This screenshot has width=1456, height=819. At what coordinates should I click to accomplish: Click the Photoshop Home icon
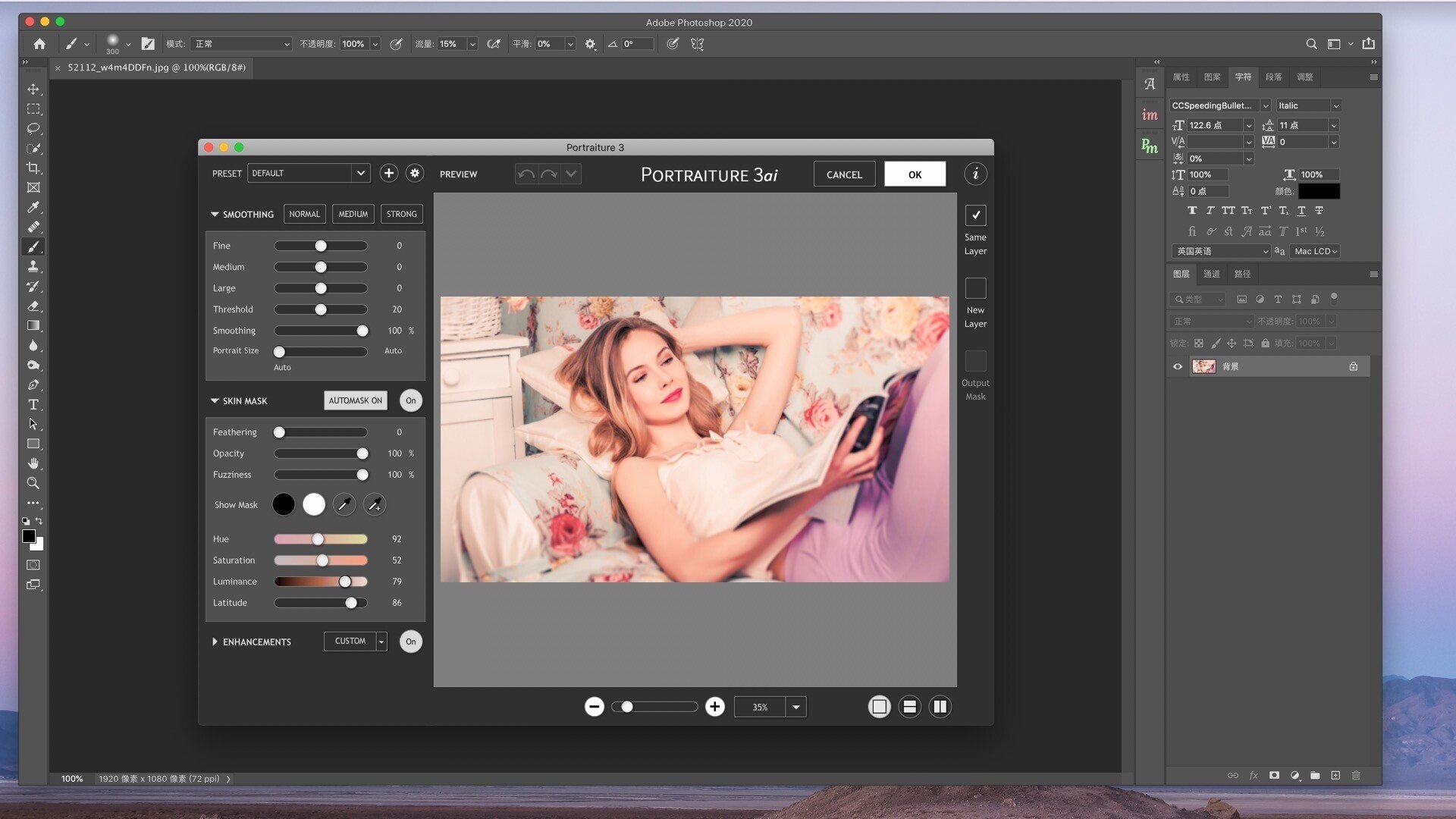click(x=39, y=44)
